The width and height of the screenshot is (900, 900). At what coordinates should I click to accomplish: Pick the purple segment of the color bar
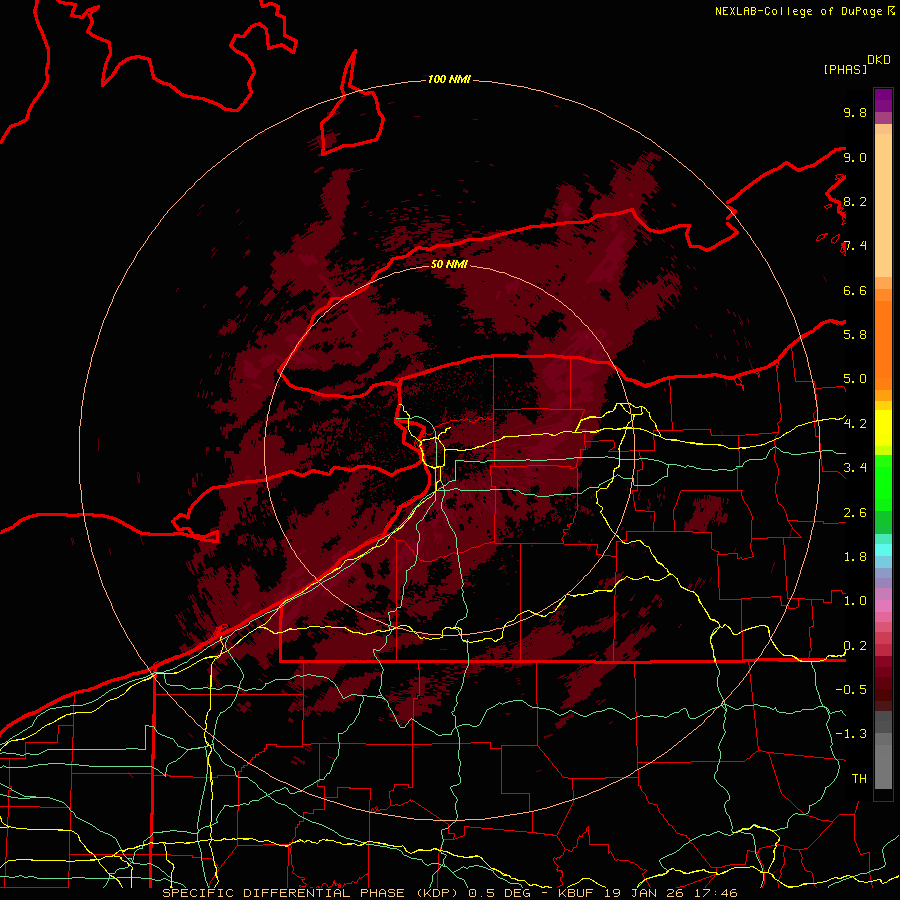[883, 100]
